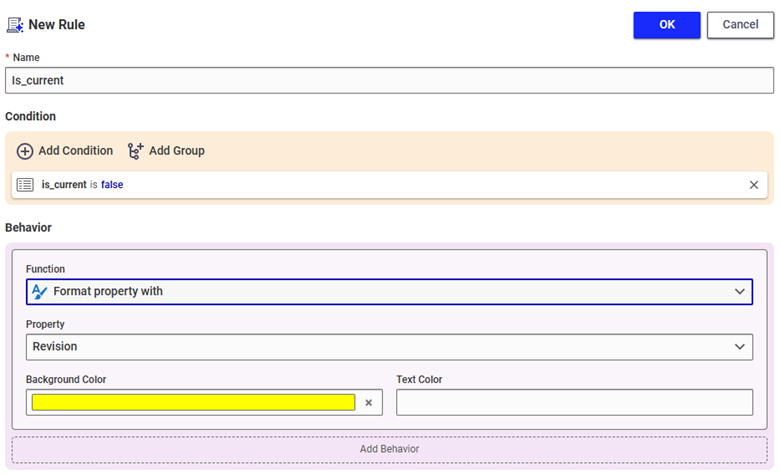The width and height of the screenshot is (780, 475).
Task: Click the Add Condition plus icon
Action: (25, 151)
